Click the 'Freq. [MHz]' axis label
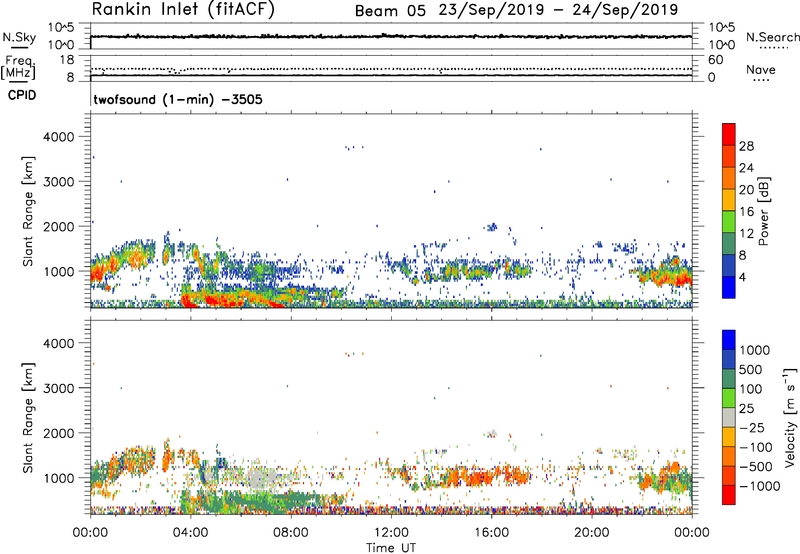 point(18,67)
